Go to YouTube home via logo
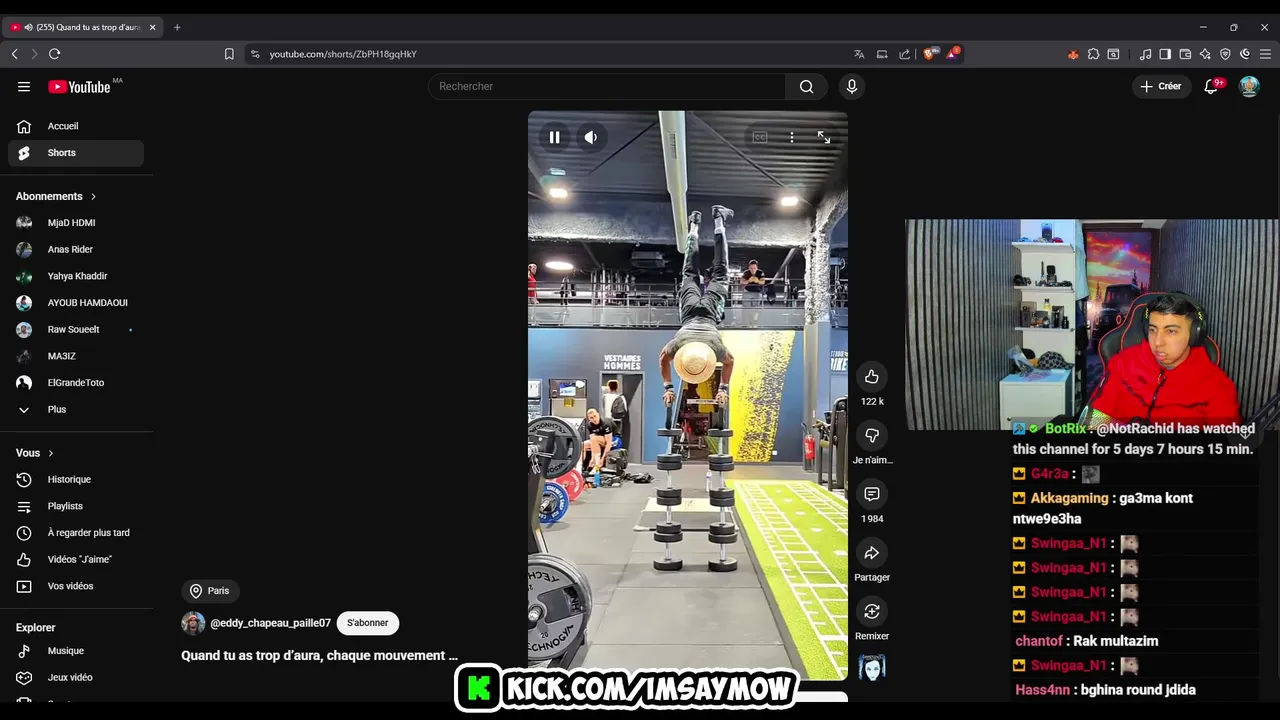The width and height of the screenshot is (1280, 720). tap(80, 87)
